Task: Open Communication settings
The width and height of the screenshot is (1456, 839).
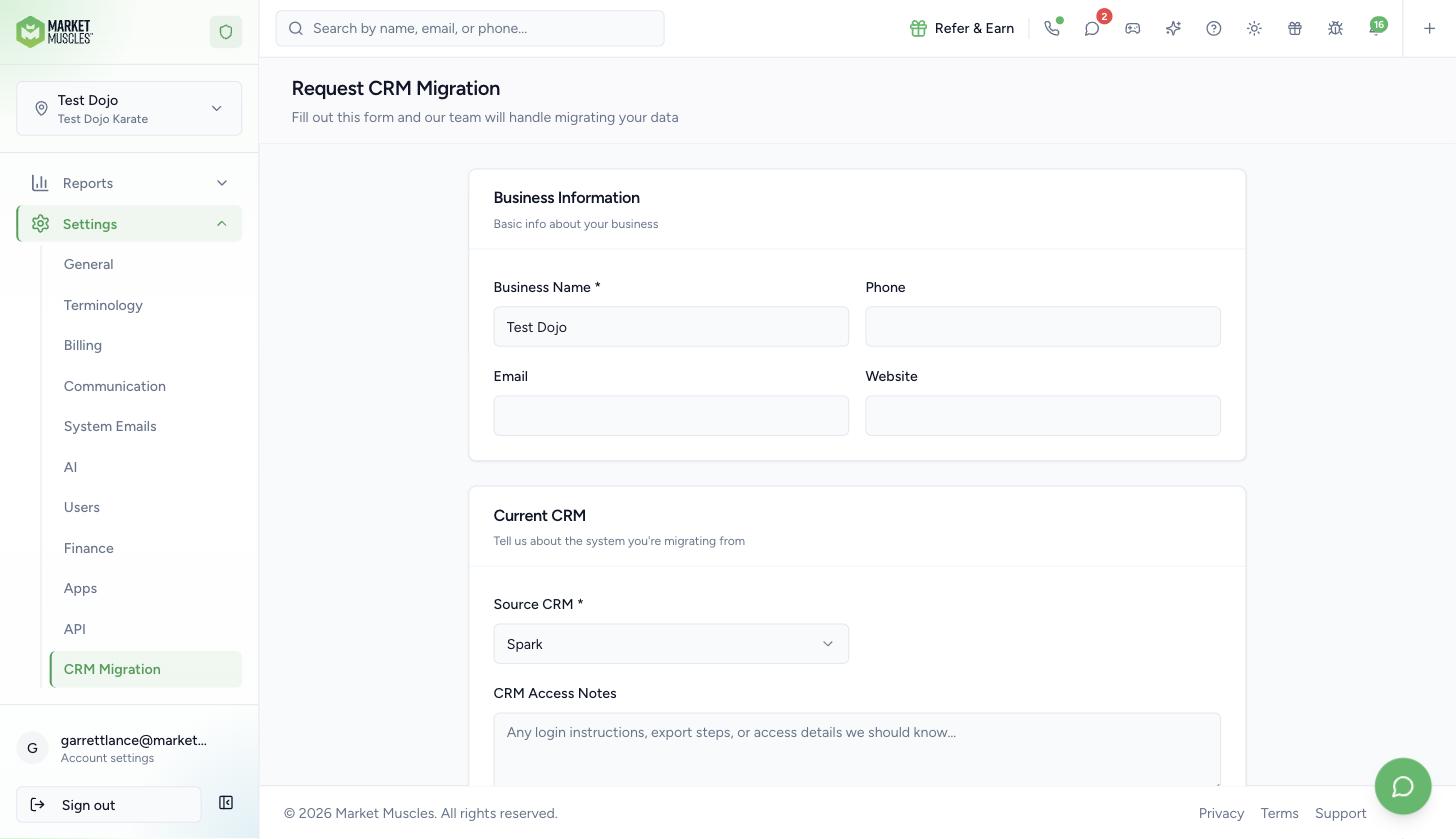Action: [115, 386]
